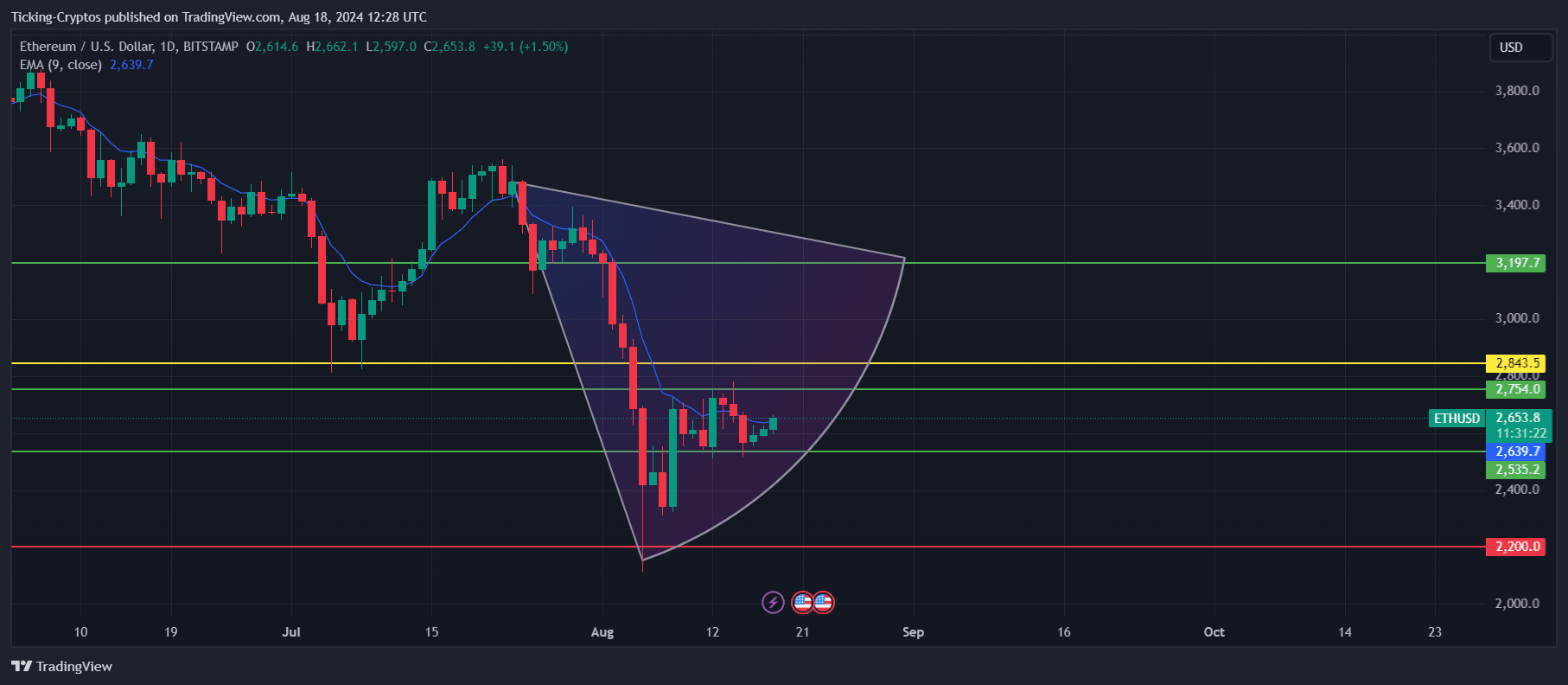The width and height of the screenshot is (1568, 685).
Task: Click the published header text with timestamp
Action: [x=219, y=17]
